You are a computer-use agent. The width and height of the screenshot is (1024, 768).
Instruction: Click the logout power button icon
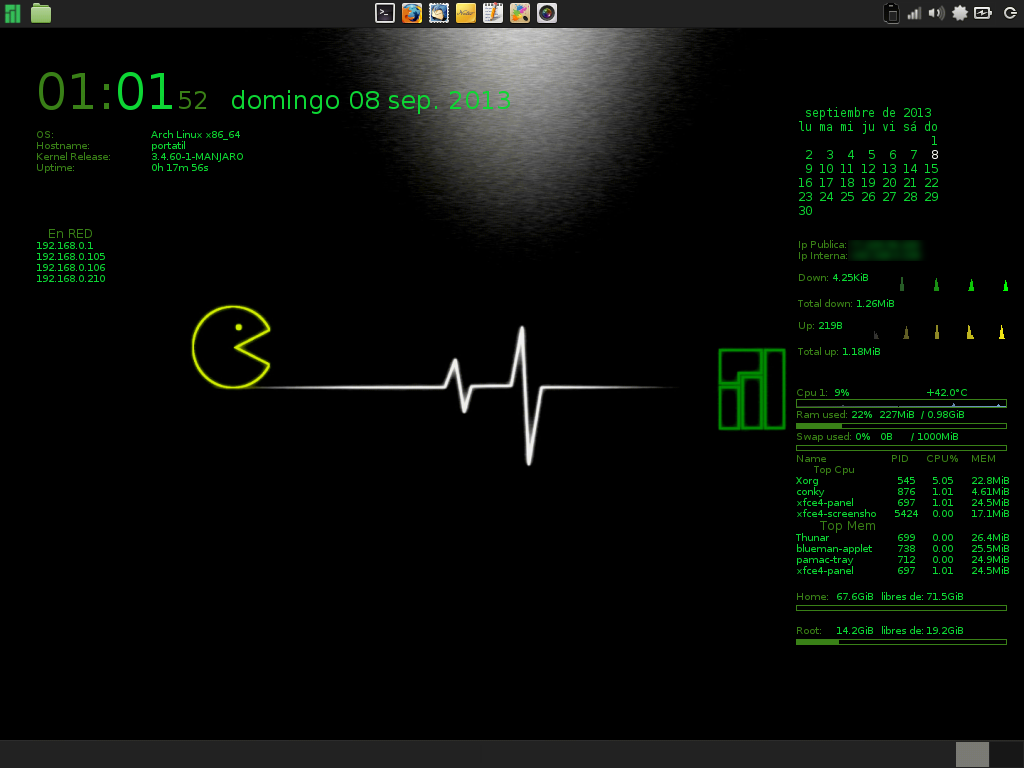point(1010,13)
